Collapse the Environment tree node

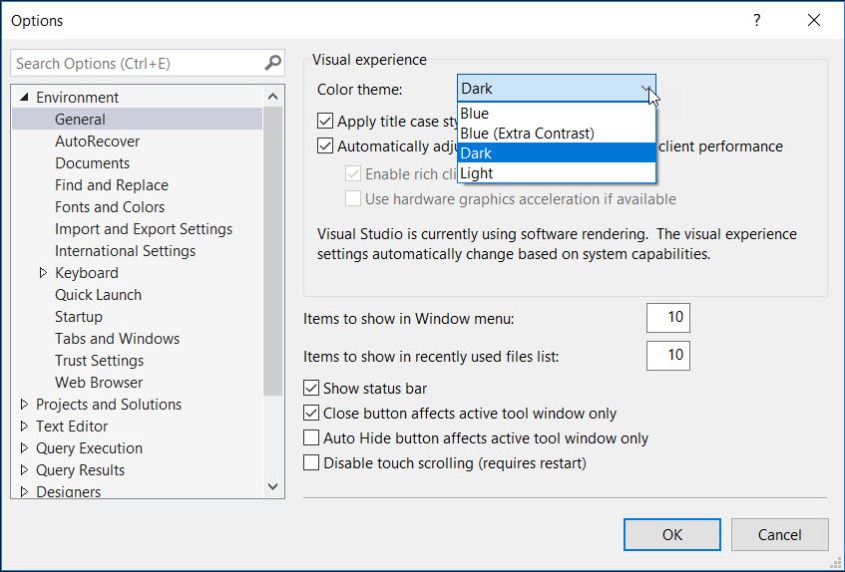point(25,98)
